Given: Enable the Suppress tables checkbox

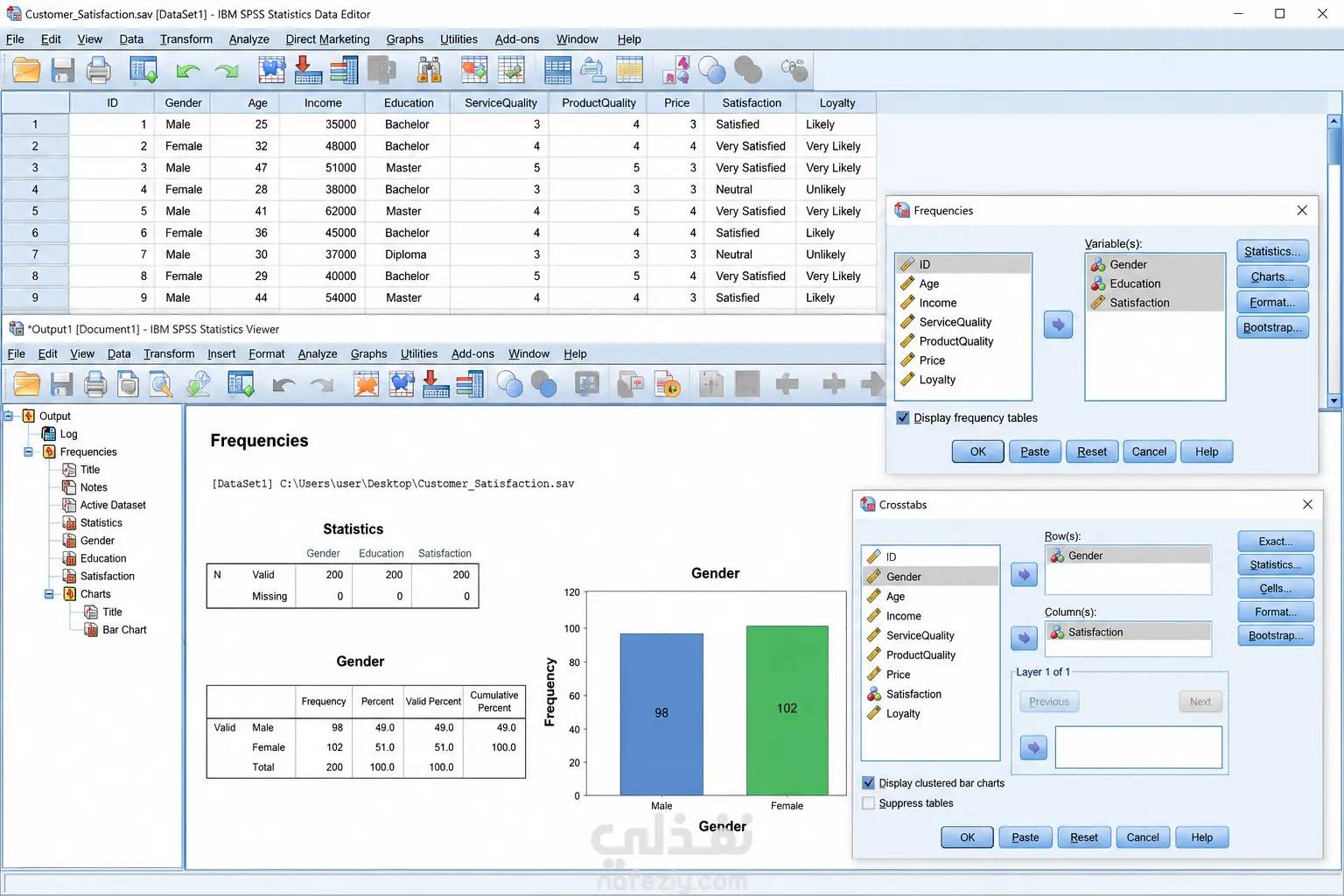Looking at the screenshot, I should pyautogui.click(x=868, y=803).
